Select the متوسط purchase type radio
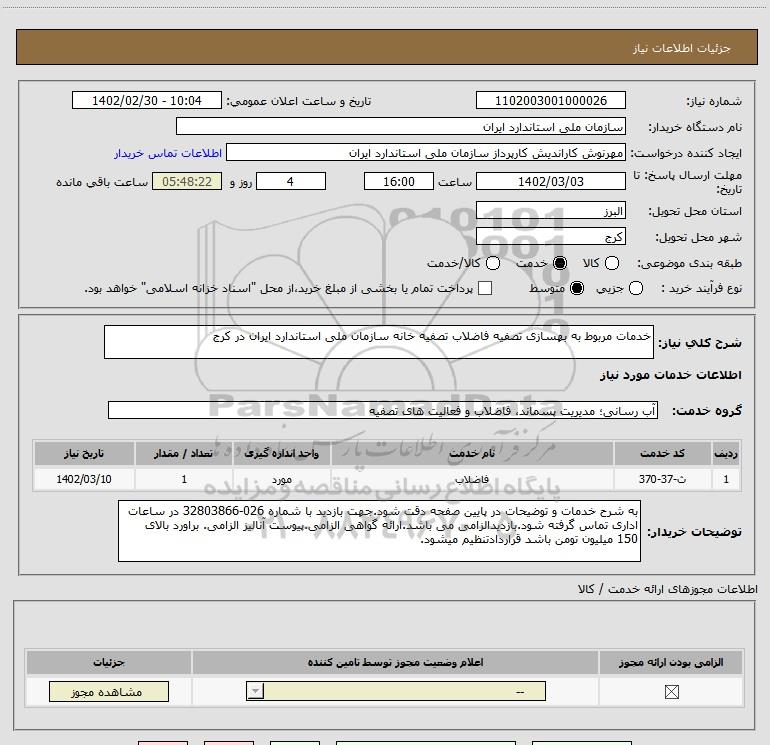770x745 pixels. point(577,288)
